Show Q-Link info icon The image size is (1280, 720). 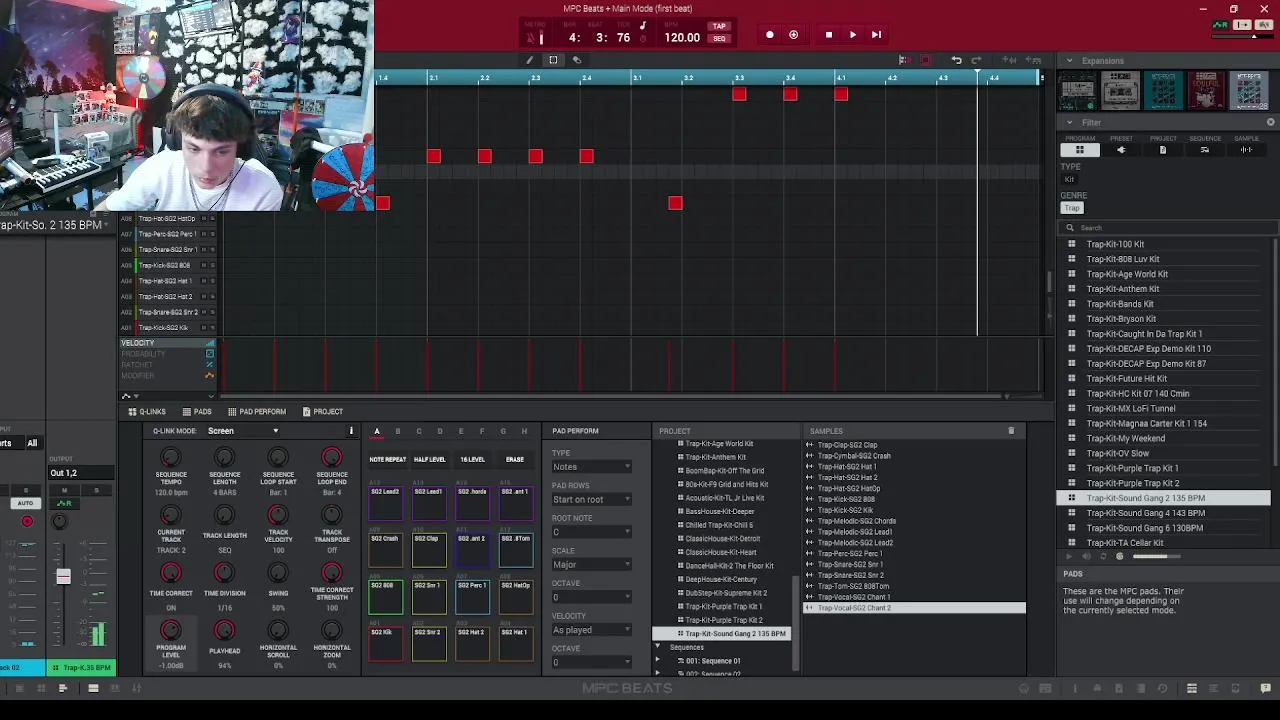(x=351, y=431)
